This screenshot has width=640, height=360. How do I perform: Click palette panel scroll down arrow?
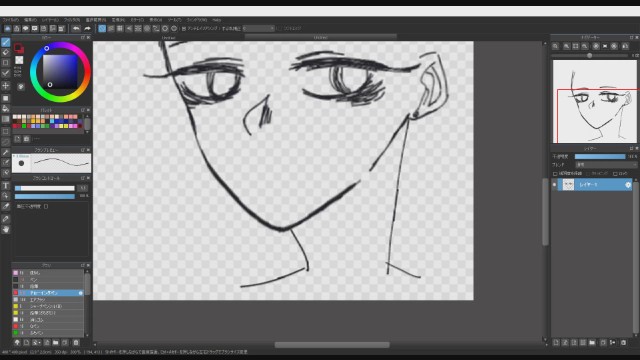pyautogui.click(x=87, y=132)
